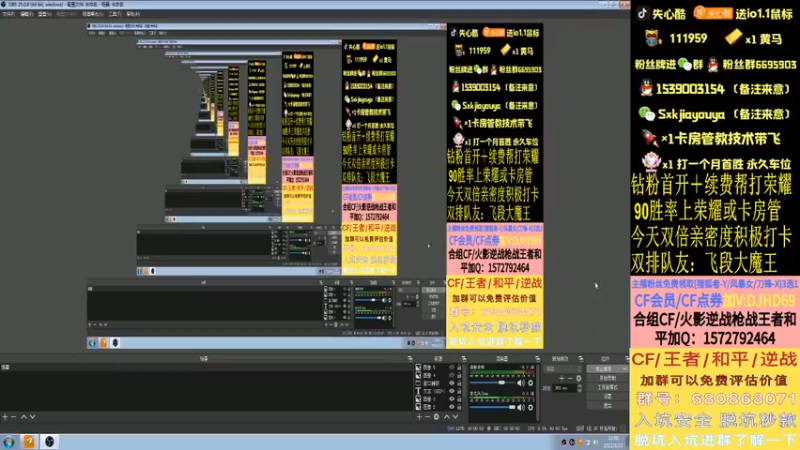Open transition properties gear icon
The image size is (800, 450).
coord(579,378)
